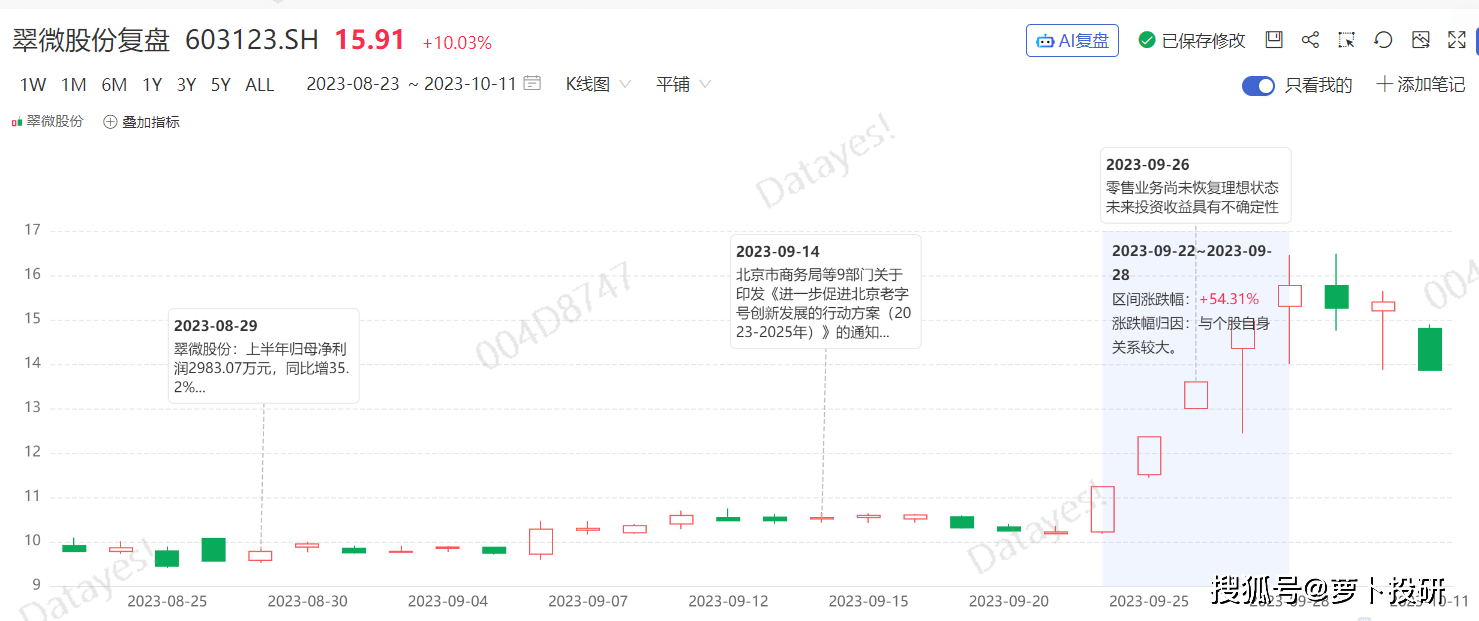Click 添加笔记 to add a note
Screen dimensions: 1479x621
coord(1420,85)
